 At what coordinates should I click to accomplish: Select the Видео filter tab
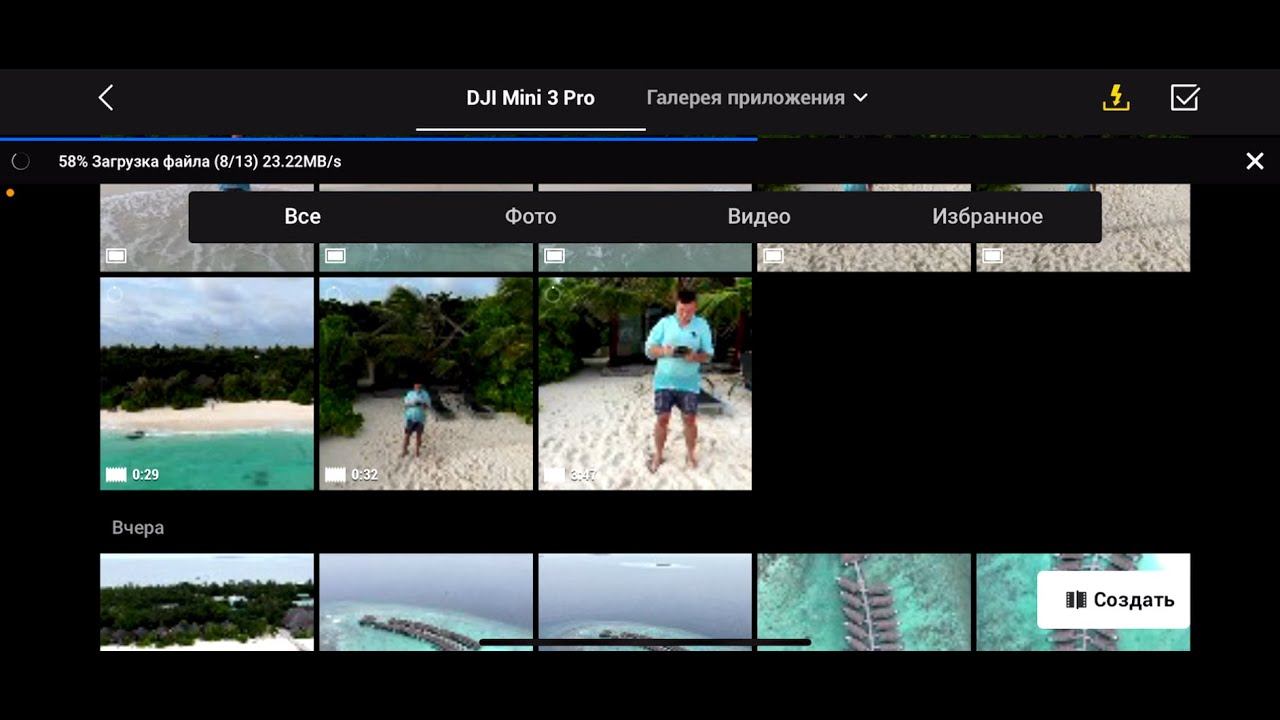point(759,216)
